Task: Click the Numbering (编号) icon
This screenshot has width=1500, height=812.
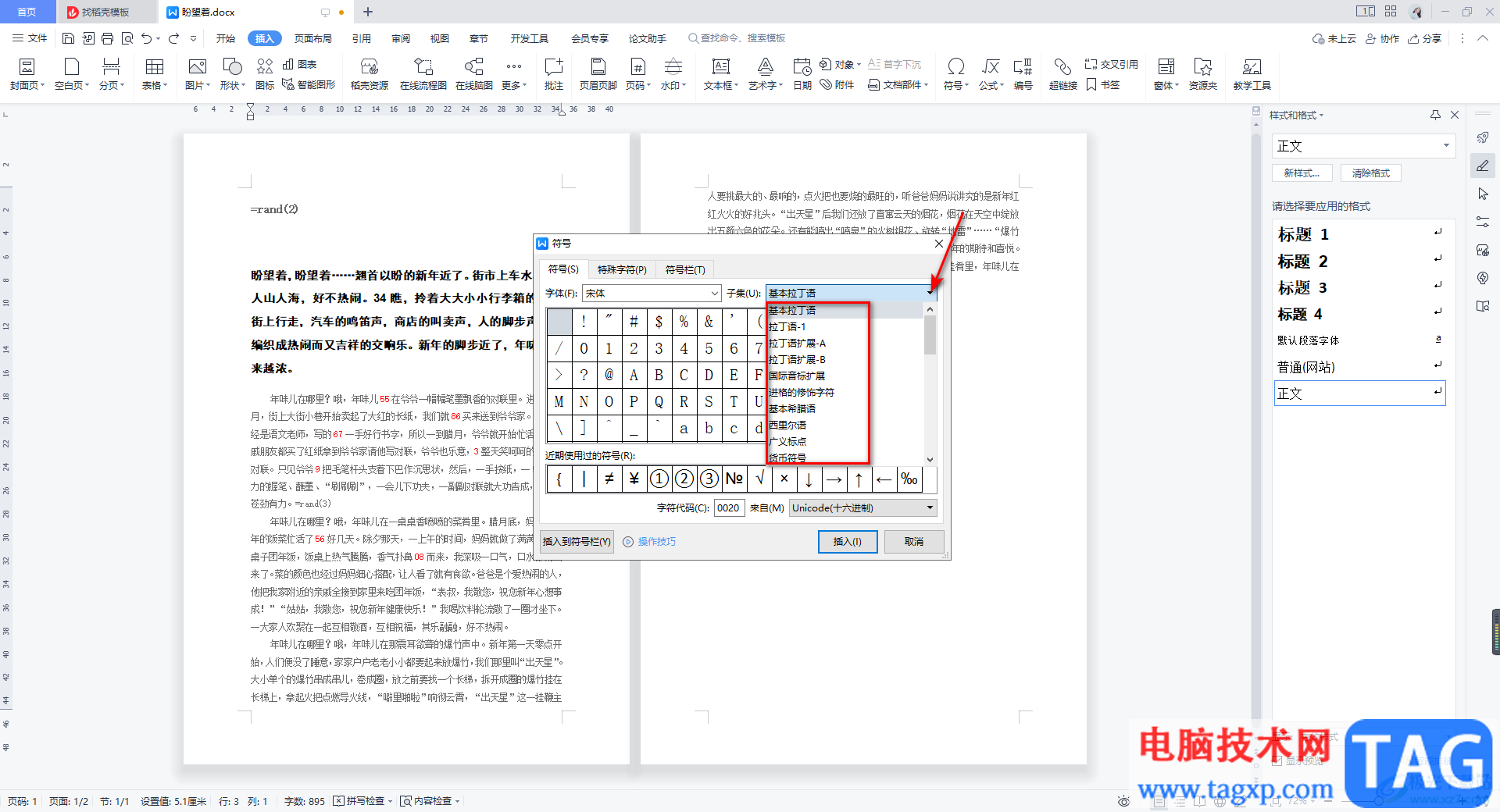Action: (x=1023, y=66)
